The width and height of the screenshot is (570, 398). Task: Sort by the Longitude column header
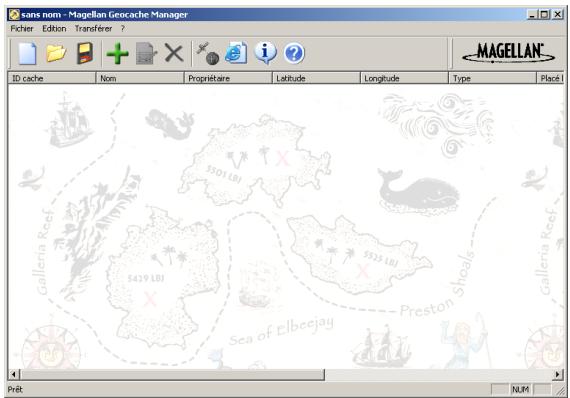404,78
